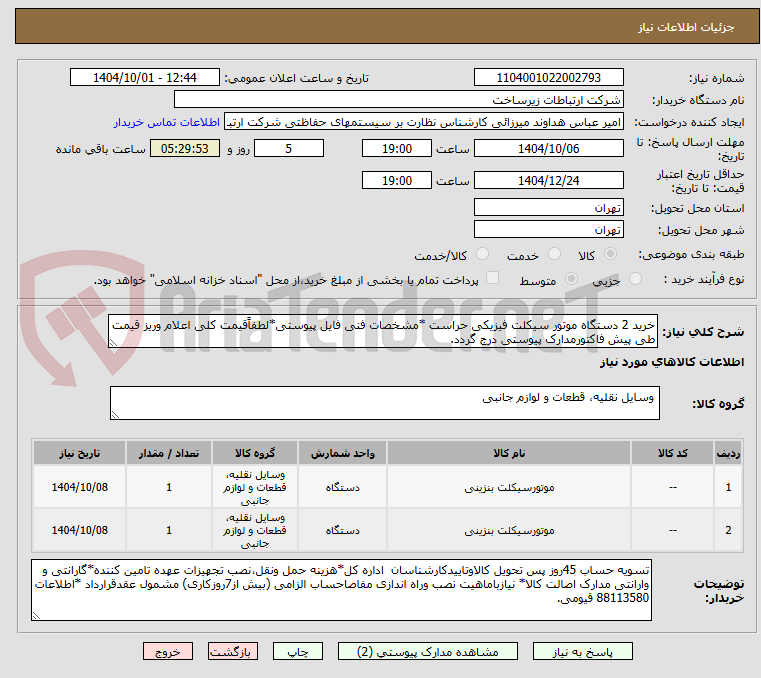Image resolution: width=761 pixels, height=678 pixels.
Task: Click the price validity date 1404/12/24
Action: pyautogui.click(x=548, y=181)
